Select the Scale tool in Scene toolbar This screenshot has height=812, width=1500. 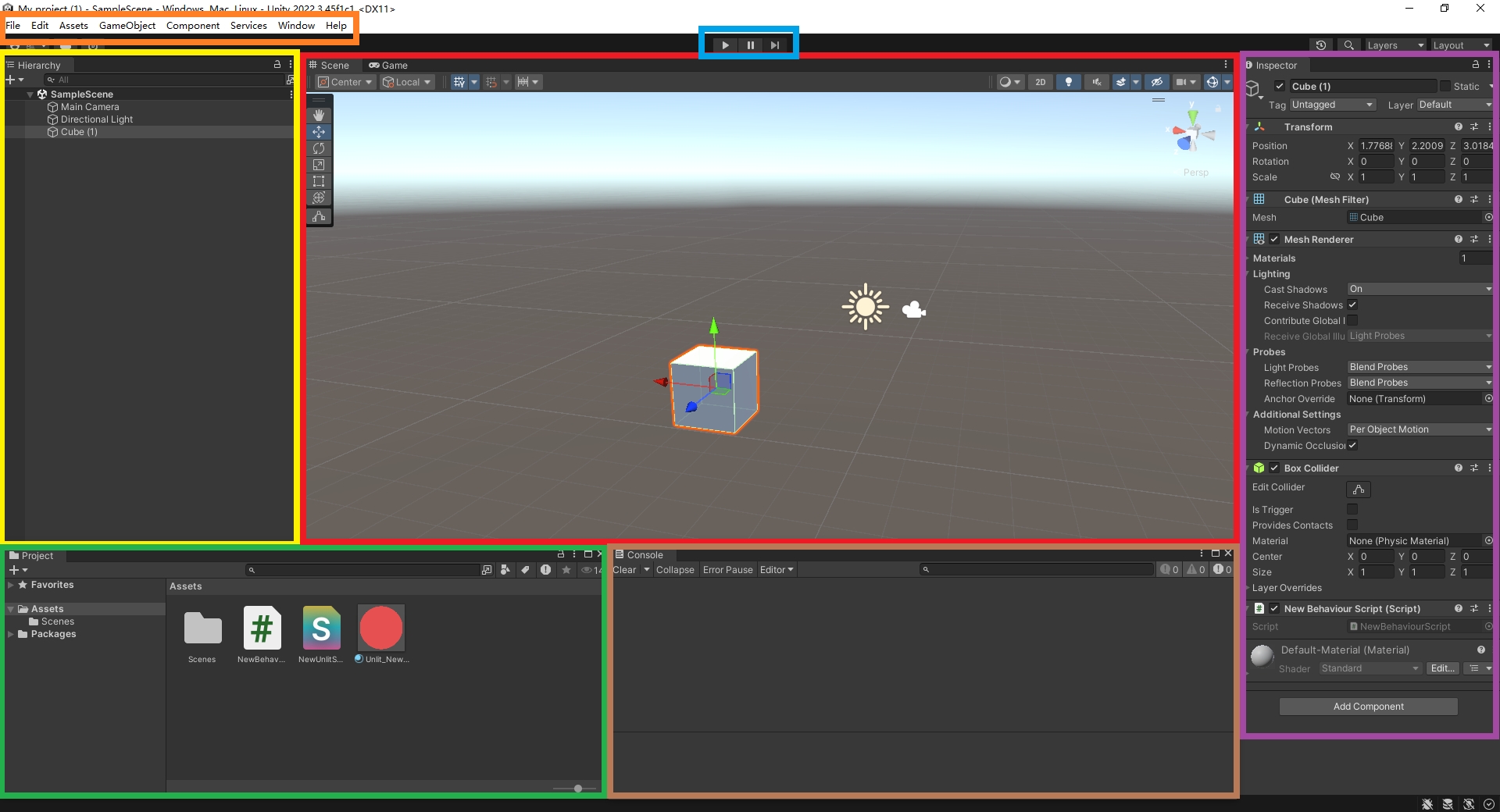click(319, 165)
